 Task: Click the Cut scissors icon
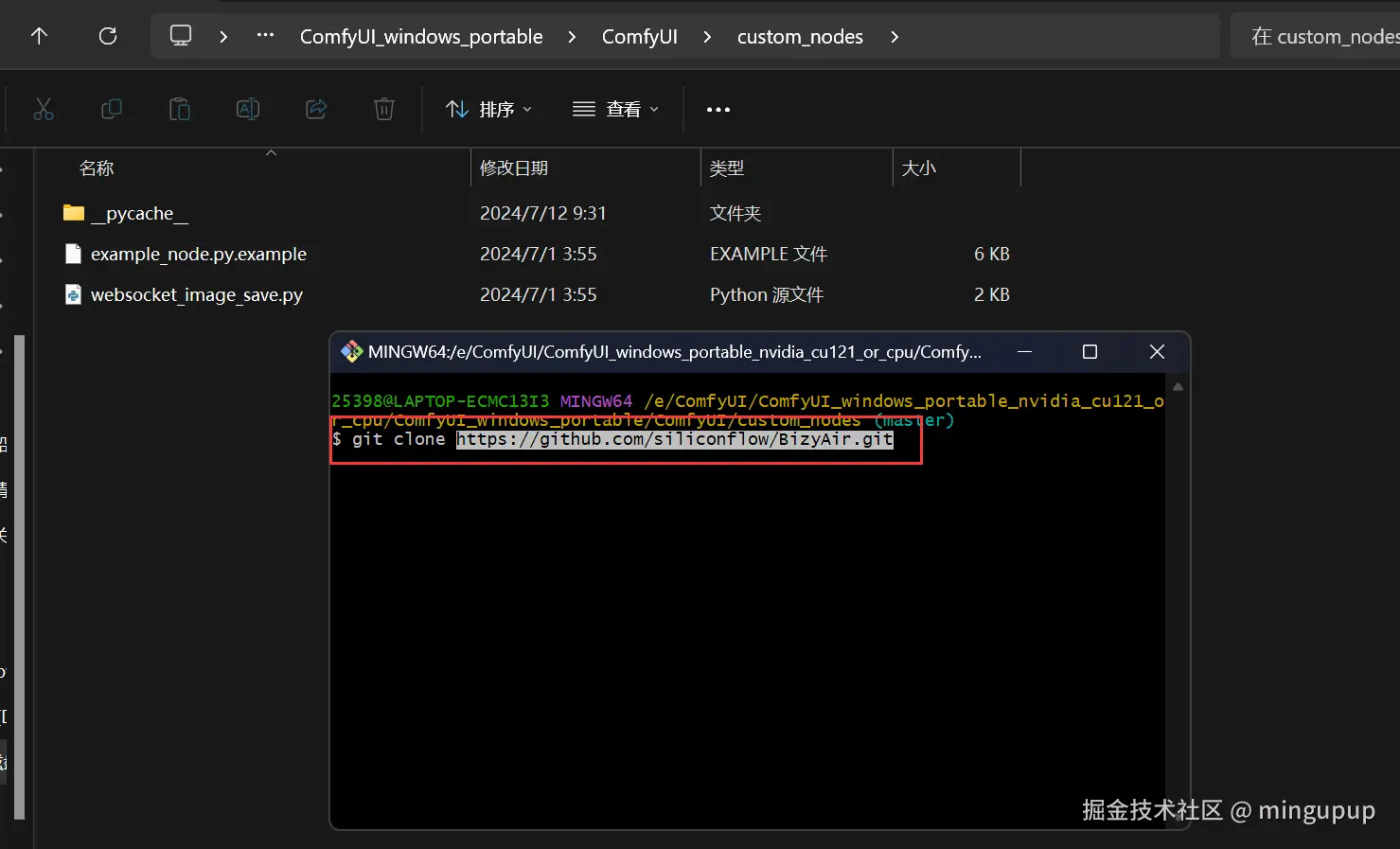(x=44, y=109)
